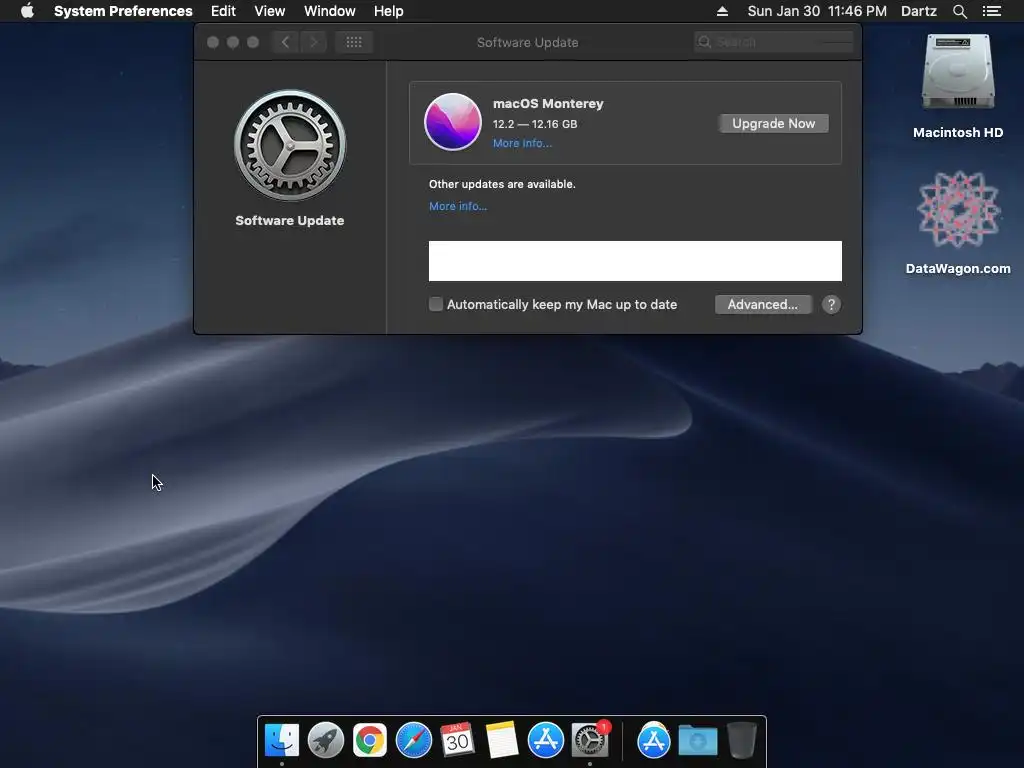Open Notes in the Dock
The width and height of the screenshot is (1024, 768).
tap(502, 740)
